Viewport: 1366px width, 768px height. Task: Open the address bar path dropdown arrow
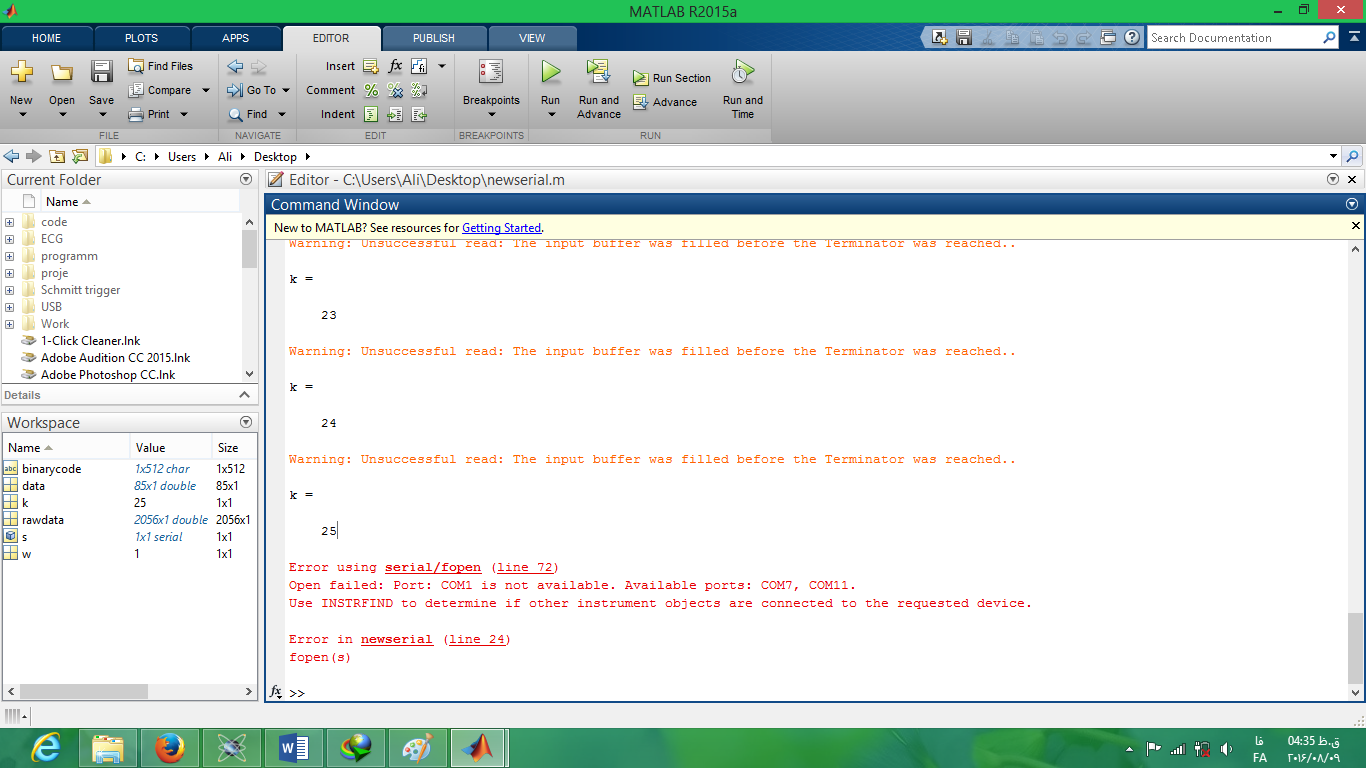(x=1333, y=156)
